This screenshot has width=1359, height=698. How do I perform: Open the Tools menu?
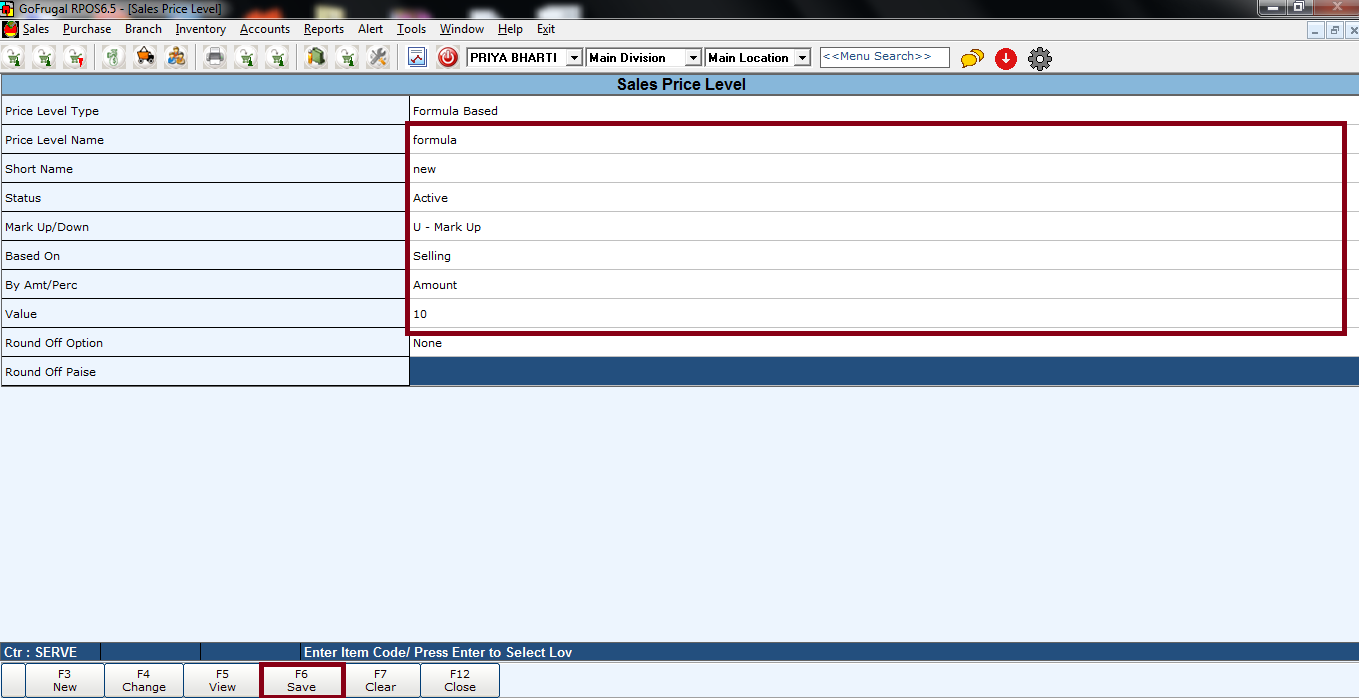pyautogui.click(x=411, y=29)
